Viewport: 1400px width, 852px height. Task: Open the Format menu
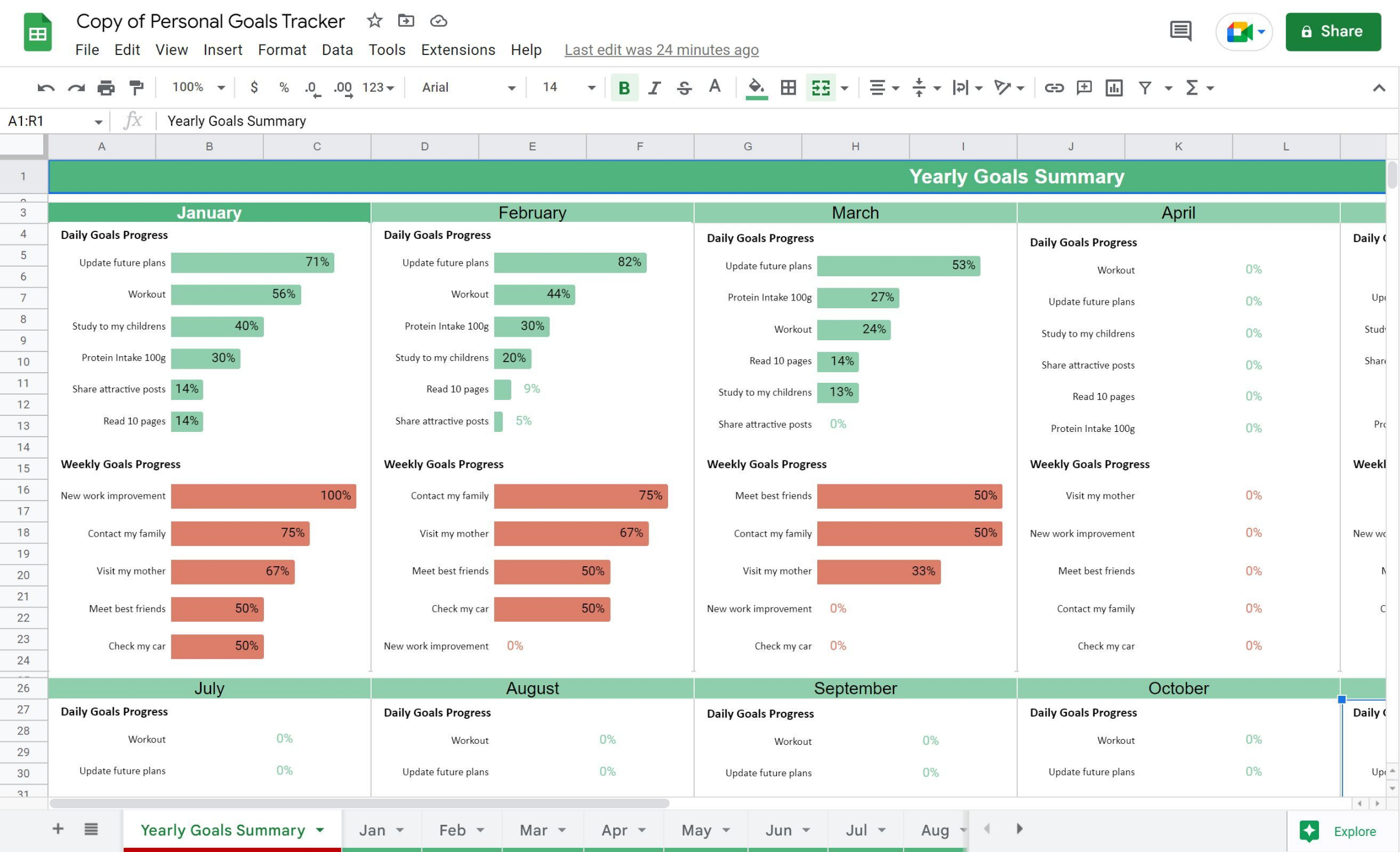pos(282,50)
